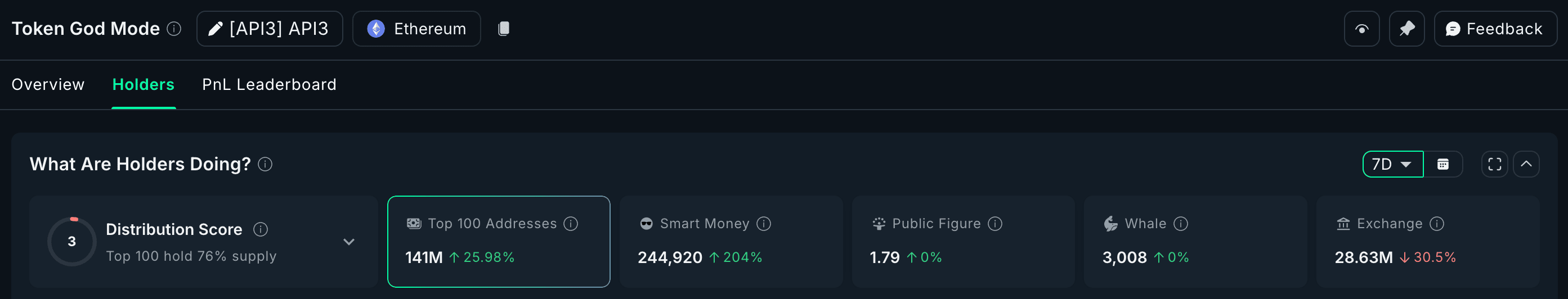Select the Top 100 Addresses card
1568x299 pixels.
pos(499,241)
